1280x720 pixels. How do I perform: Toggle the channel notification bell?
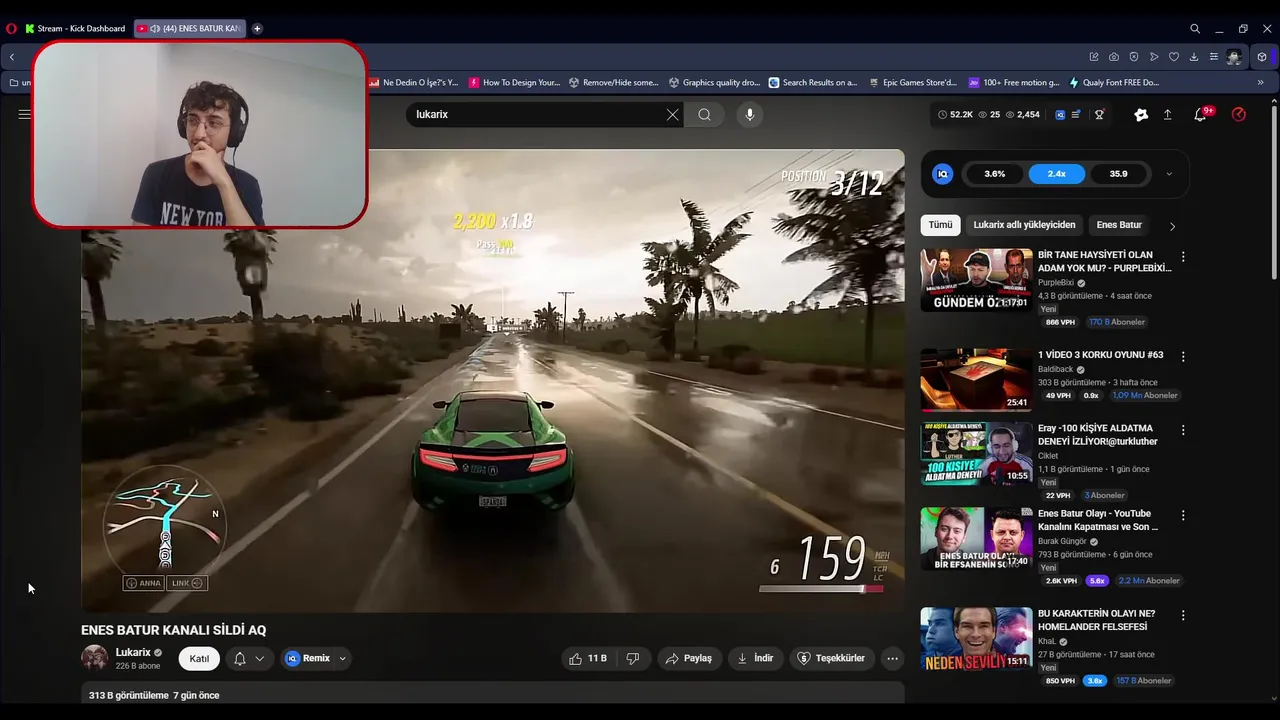click(239, 658)
